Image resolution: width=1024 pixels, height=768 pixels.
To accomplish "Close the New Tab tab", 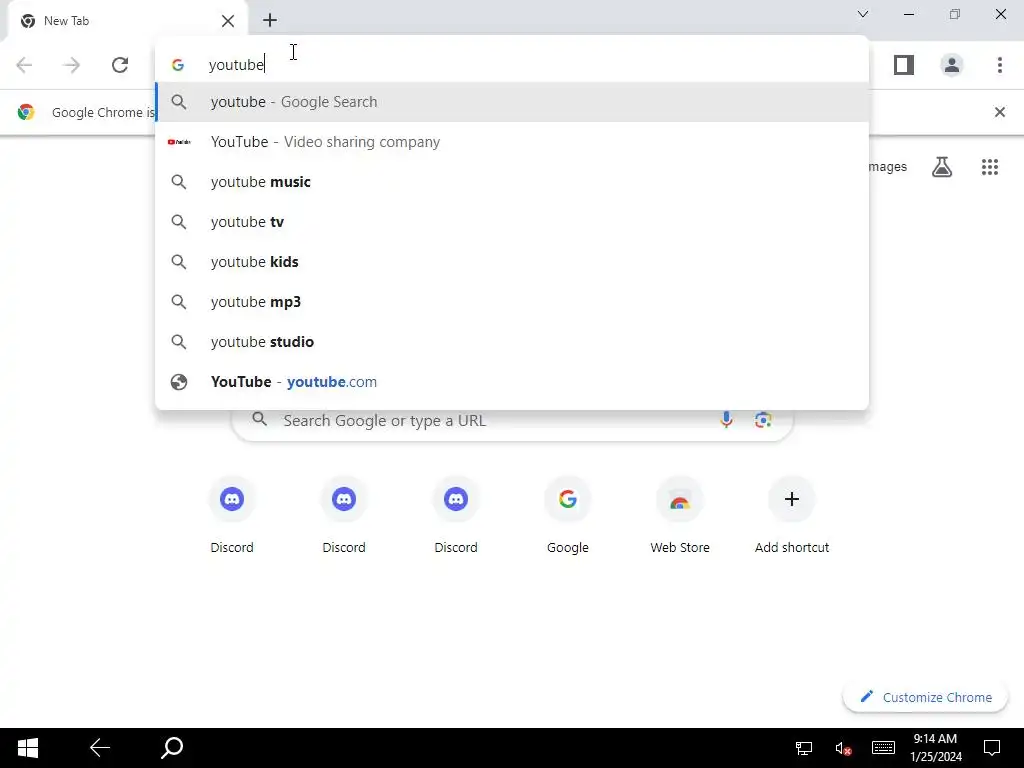I will (228, 21).
